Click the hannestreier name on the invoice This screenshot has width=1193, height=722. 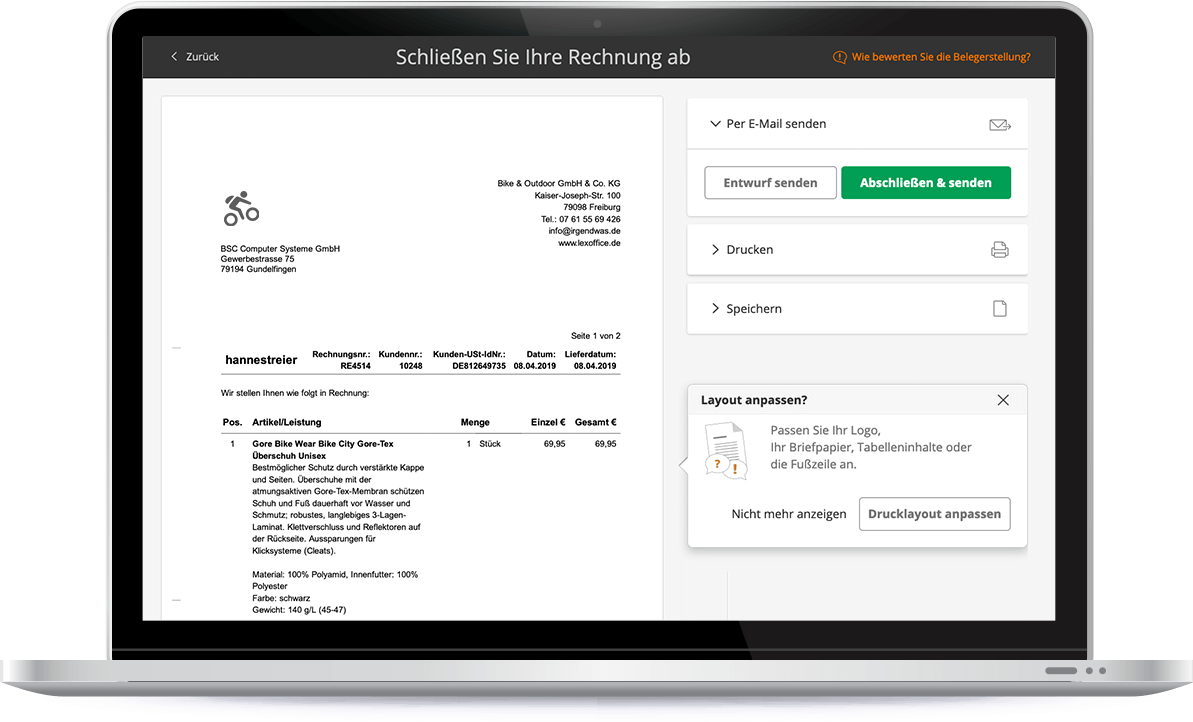tap(261, 359)
